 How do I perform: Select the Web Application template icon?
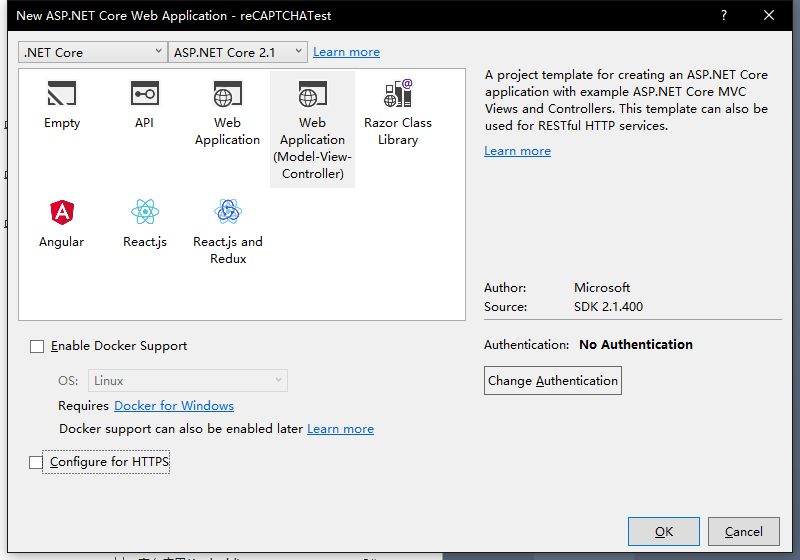(228, 95)
